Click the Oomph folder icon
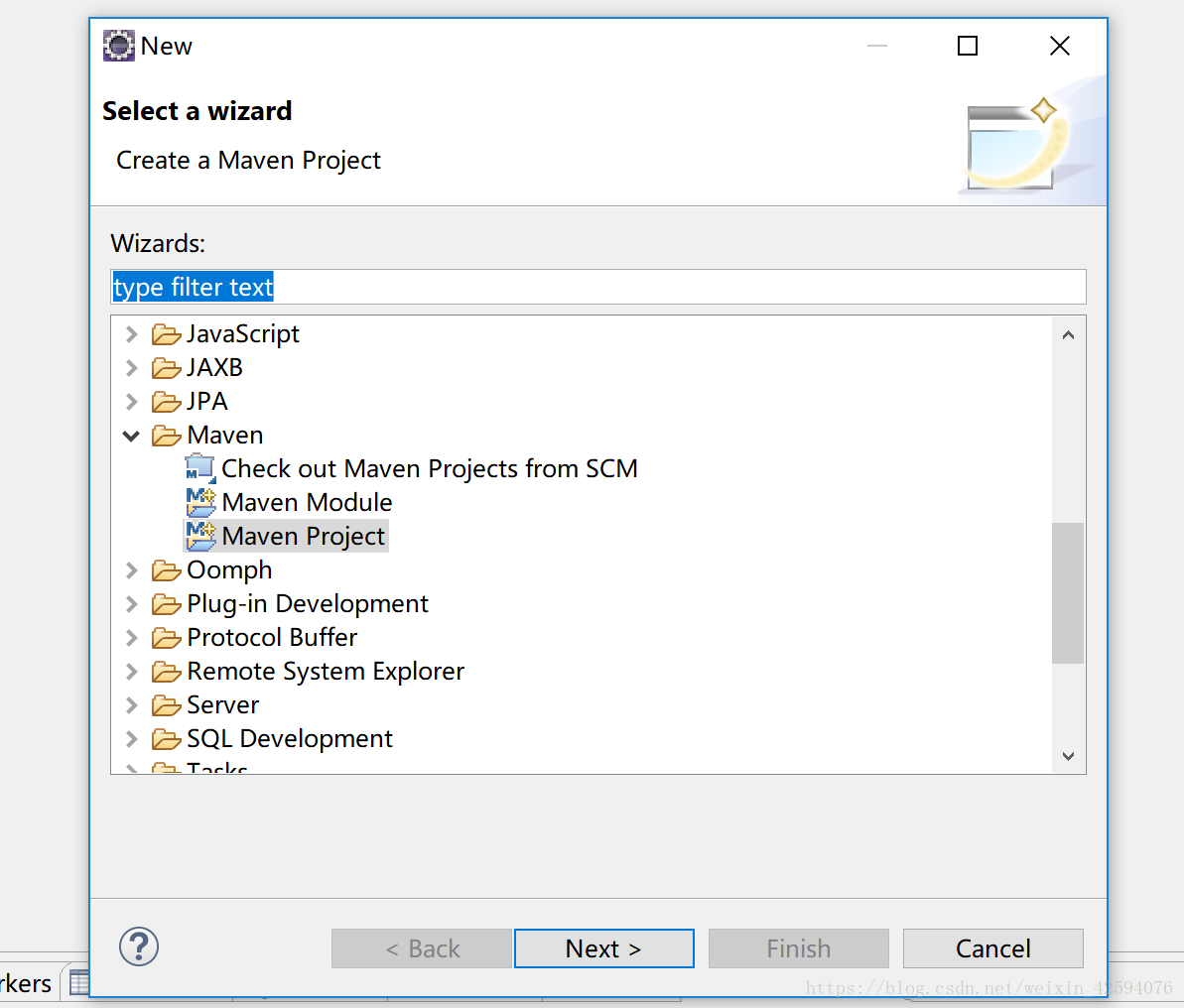The height and width of the screenshot is (1008, 1184). tap(166, 570)
